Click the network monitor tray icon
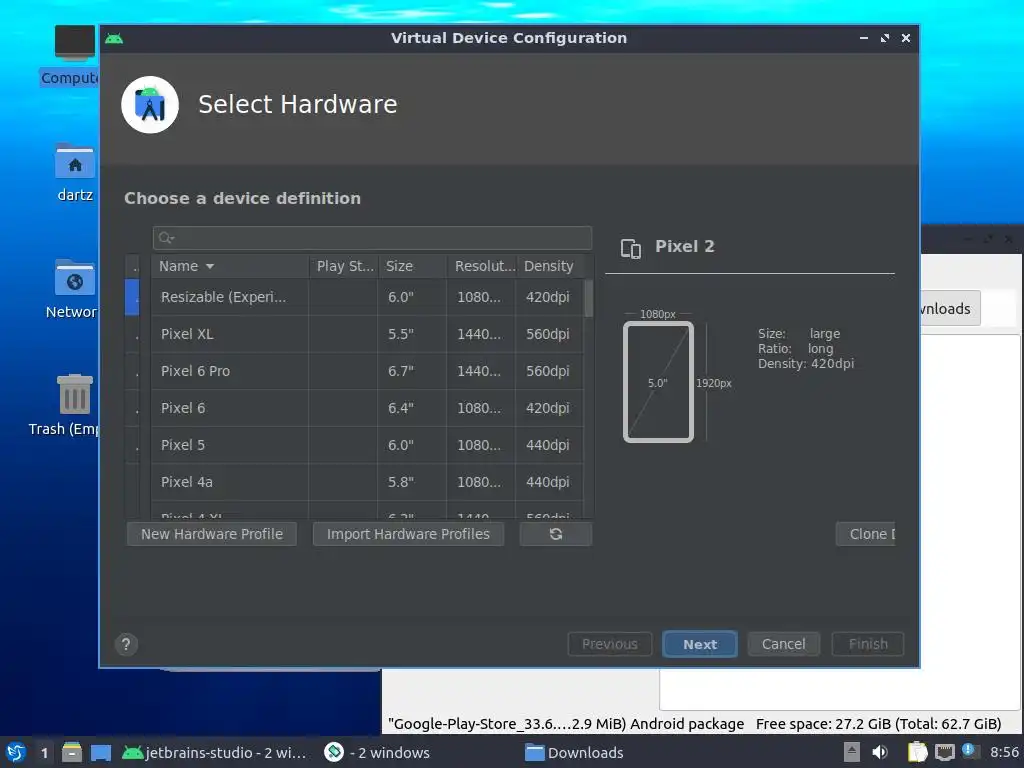 point(944,752)
